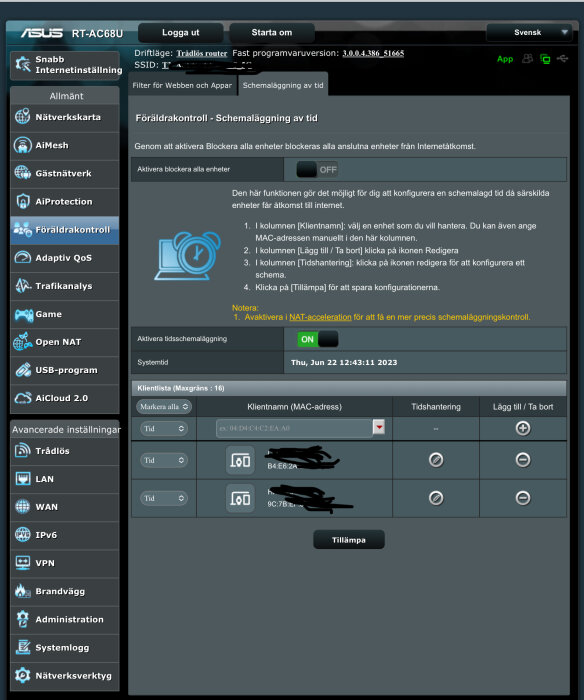Click the Trådlös router mode link

pos(201,53)
